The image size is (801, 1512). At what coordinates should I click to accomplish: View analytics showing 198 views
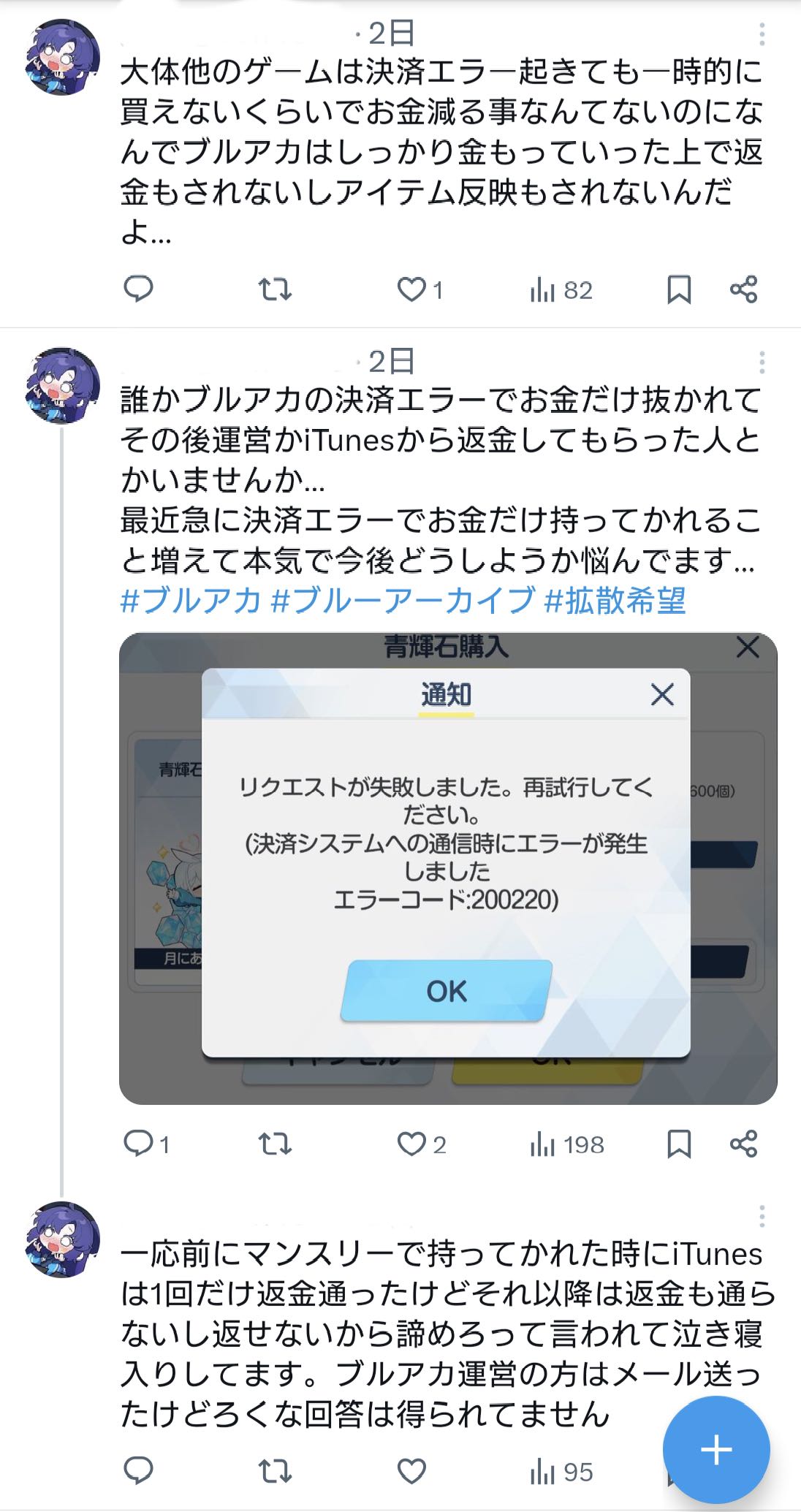click(567, 1144)
